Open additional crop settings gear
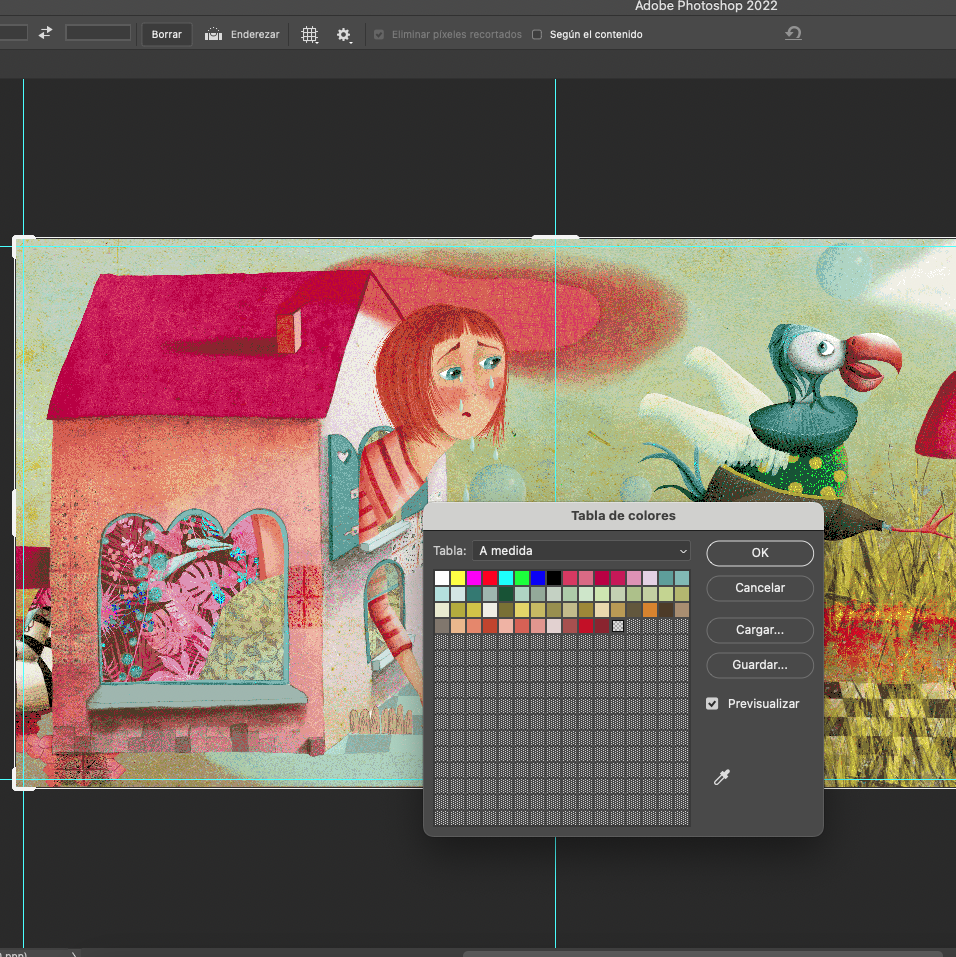956x957 pixels. [344, 35]
